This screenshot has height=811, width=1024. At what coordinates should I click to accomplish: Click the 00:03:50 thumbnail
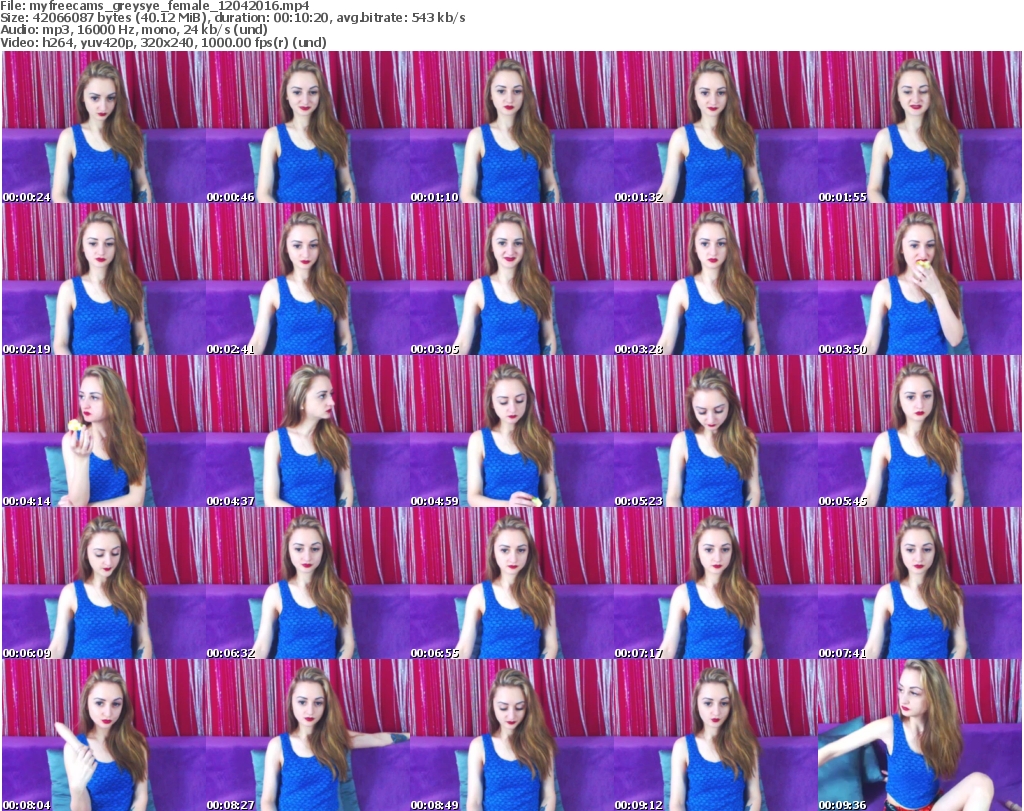[x=919, y=279]
